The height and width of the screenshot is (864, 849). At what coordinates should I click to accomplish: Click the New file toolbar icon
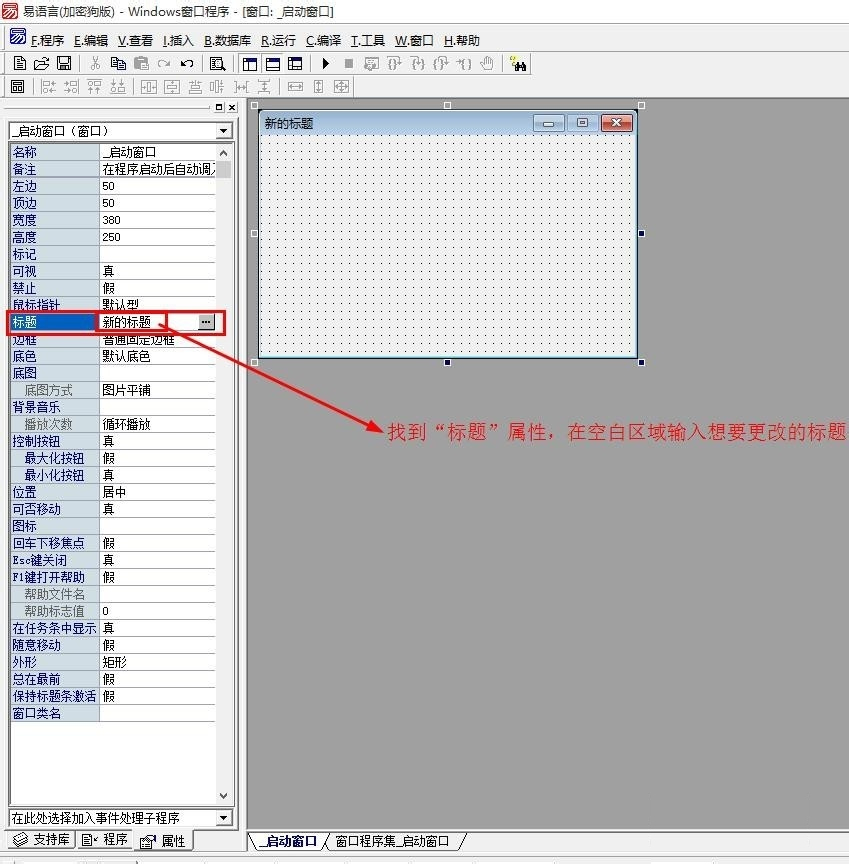pyautogui.click(x=19, y=64)
